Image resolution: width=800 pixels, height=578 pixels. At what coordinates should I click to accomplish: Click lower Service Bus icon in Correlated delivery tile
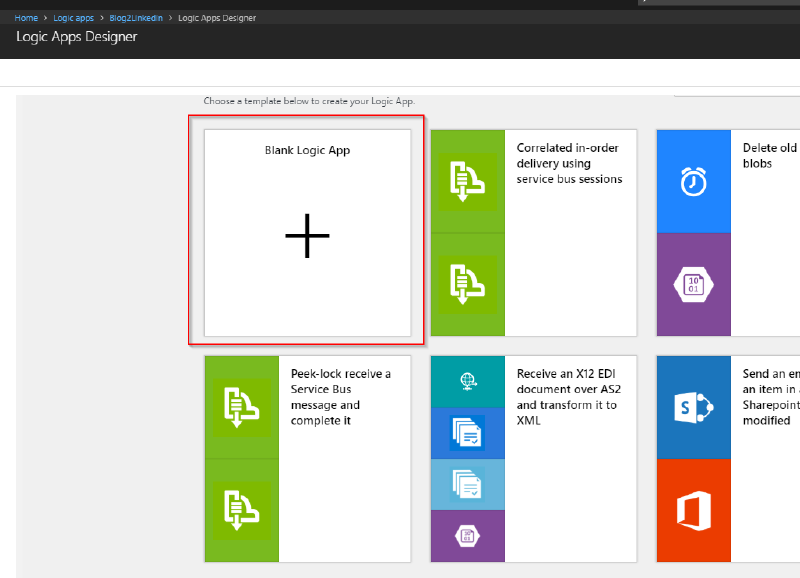[468, 285]
